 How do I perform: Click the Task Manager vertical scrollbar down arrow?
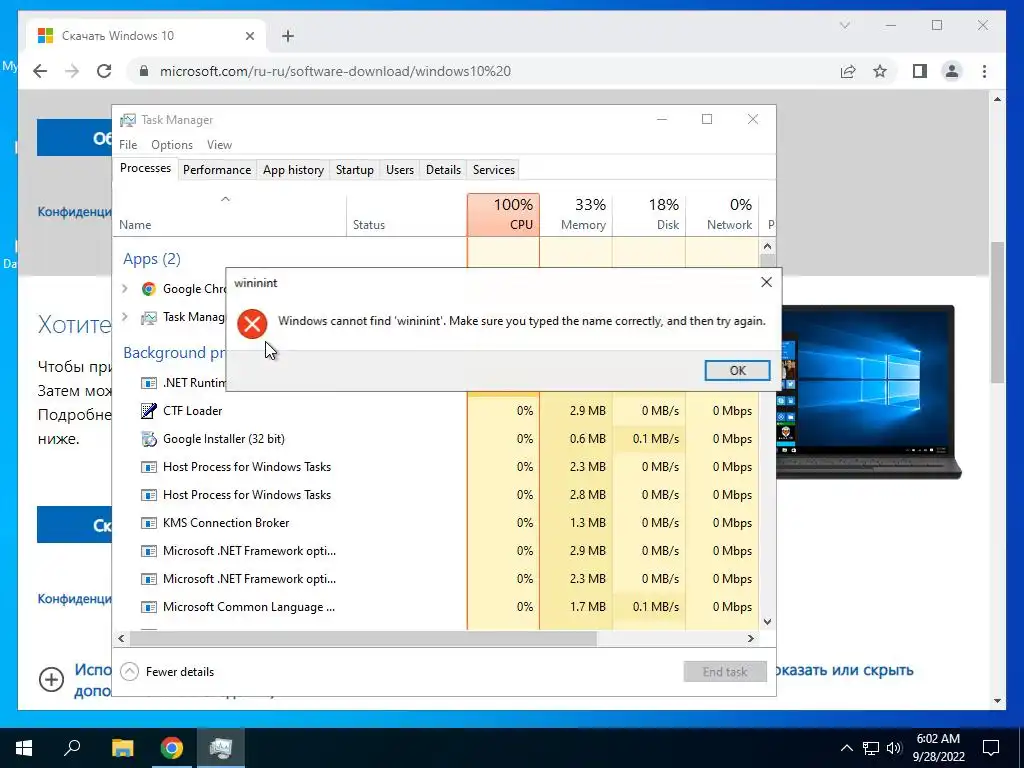pyautogui.click(x=767, y=622)
